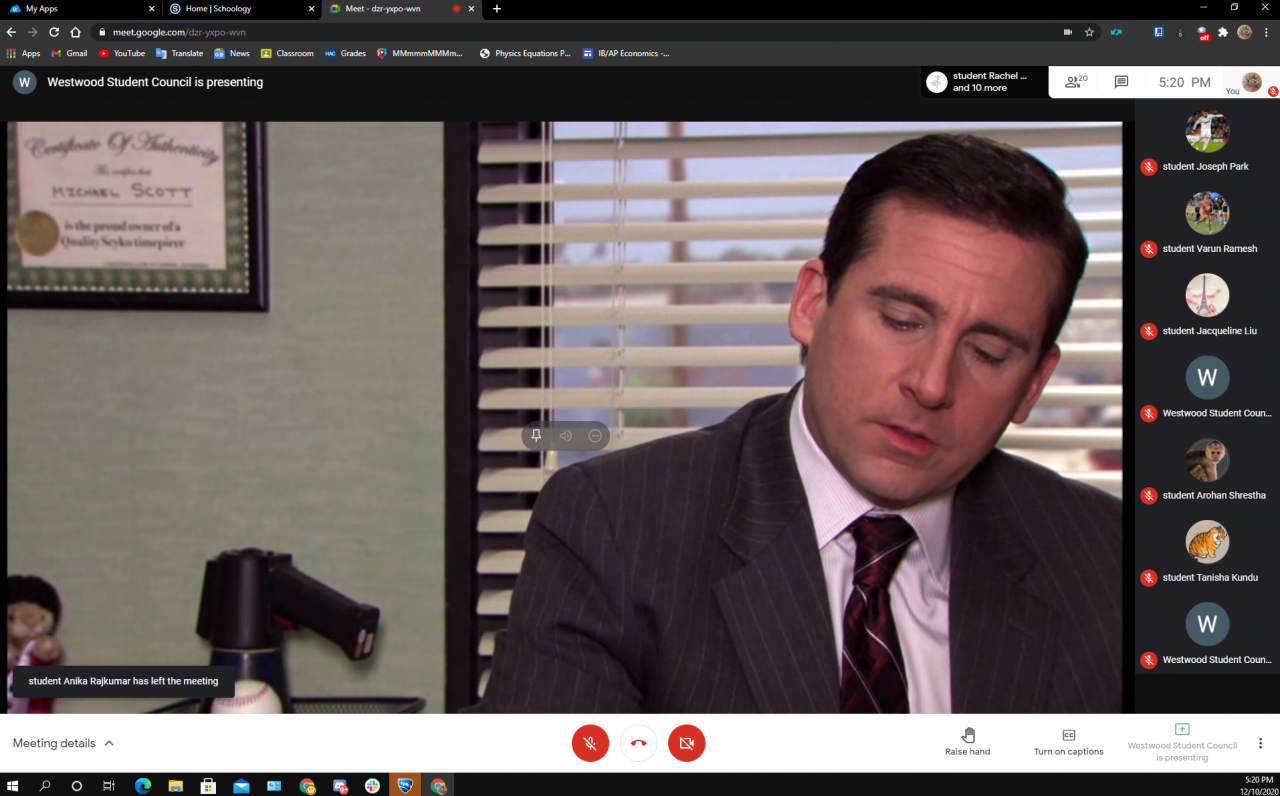Turn on captions
1280x796 pixels.
click(x=1069, y=742)
